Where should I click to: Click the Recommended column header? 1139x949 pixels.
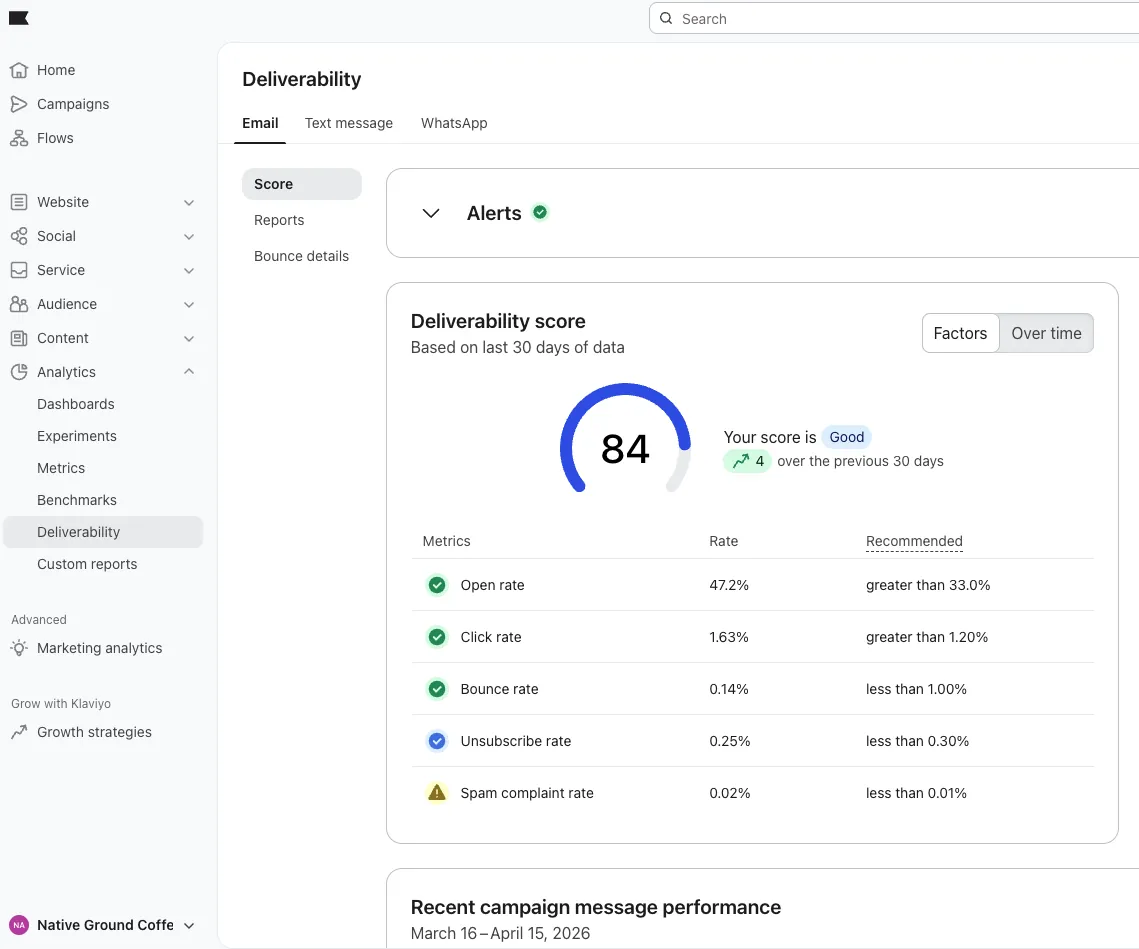(914, 541)
